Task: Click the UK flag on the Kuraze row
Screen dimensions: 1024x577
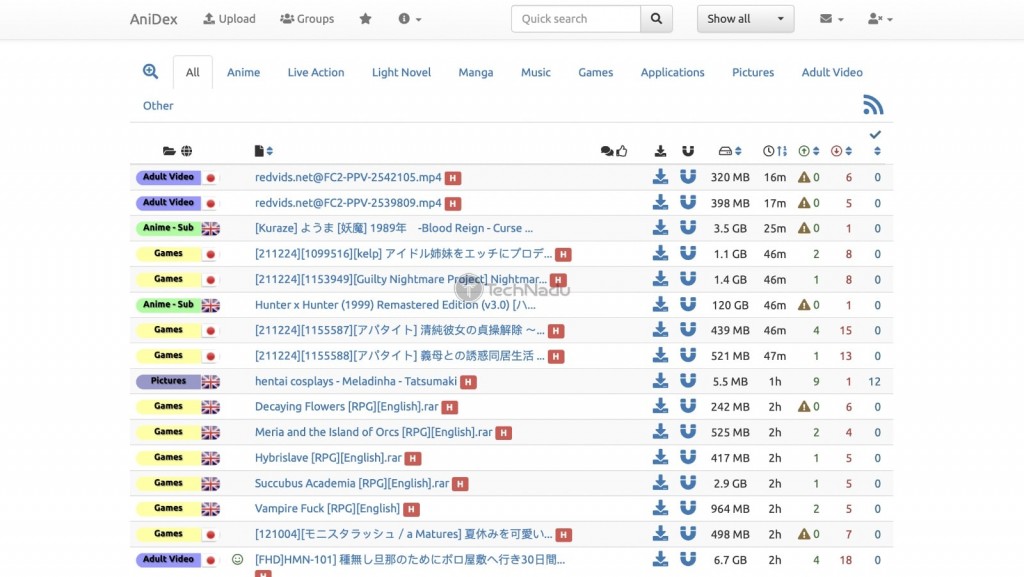Action: coord(211,228)
